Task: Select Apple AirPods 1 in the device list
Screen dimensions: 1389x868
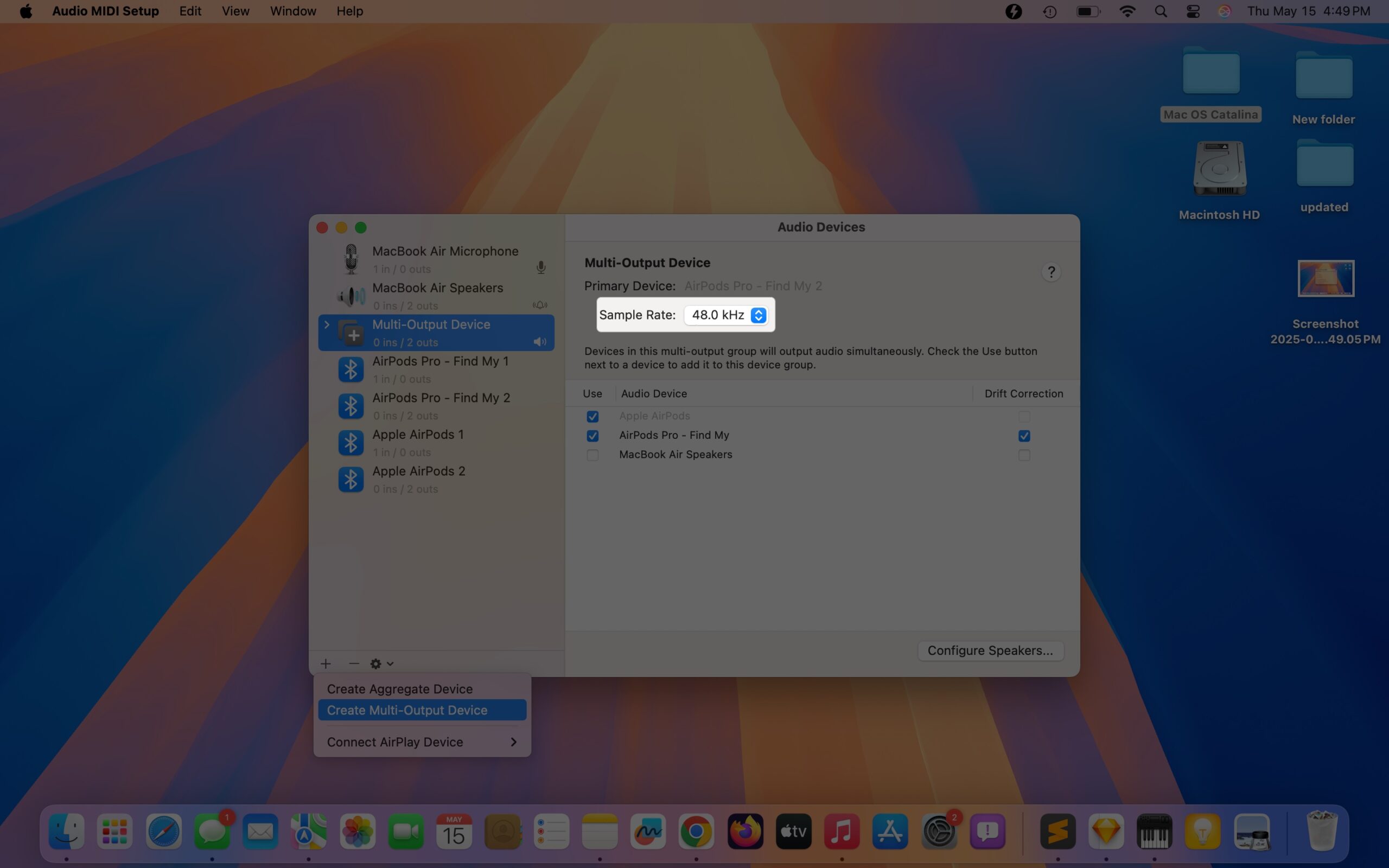Action: coord(418,435)
